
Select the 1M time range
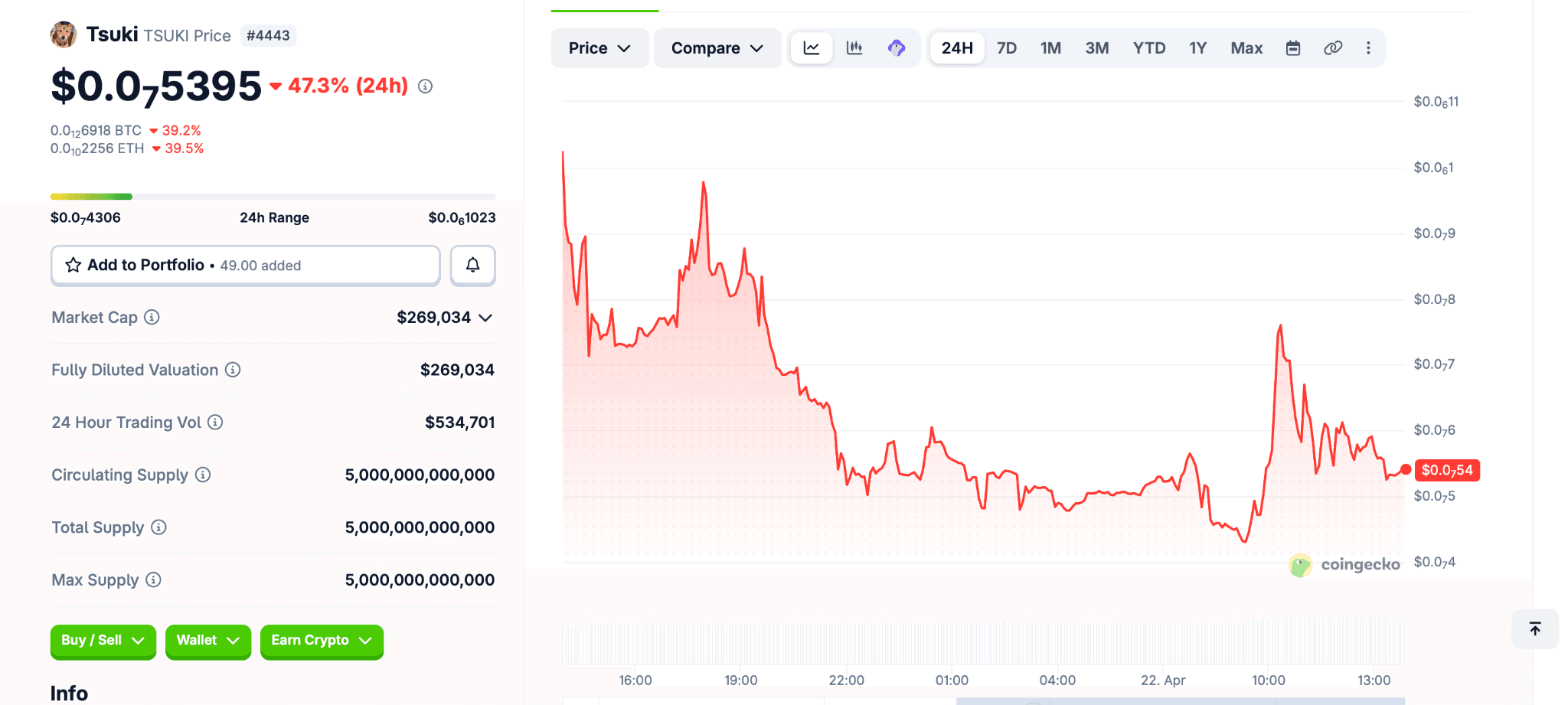coord(1050,48)
